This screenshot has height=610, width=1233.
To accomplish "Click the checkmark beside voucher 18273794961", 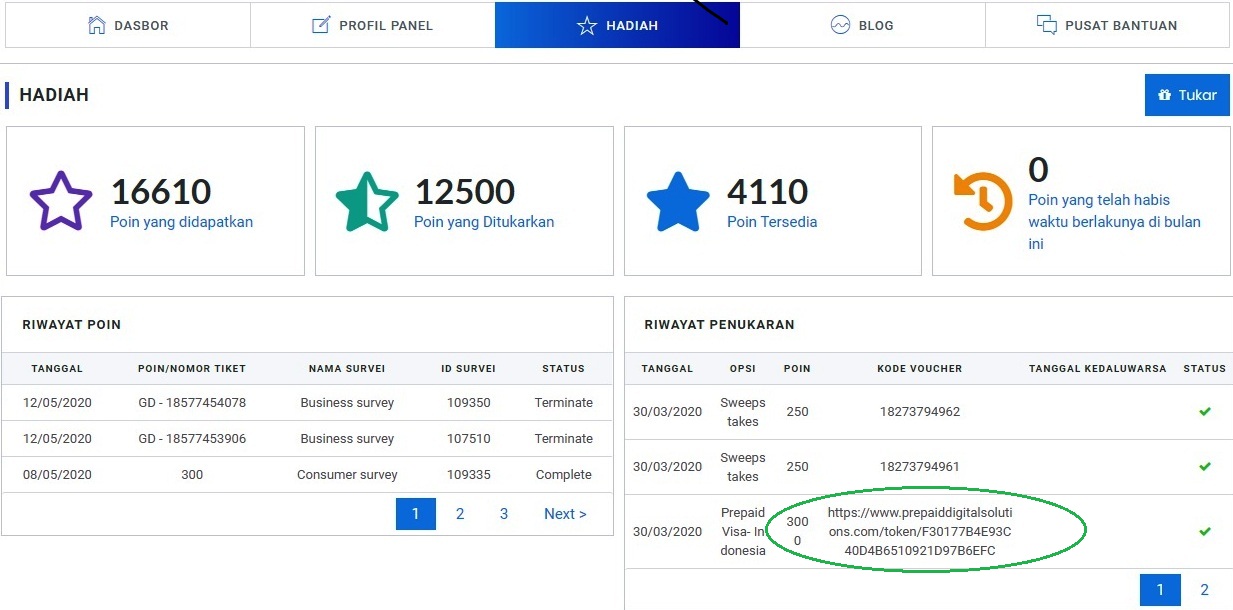I will (1205, 466).
